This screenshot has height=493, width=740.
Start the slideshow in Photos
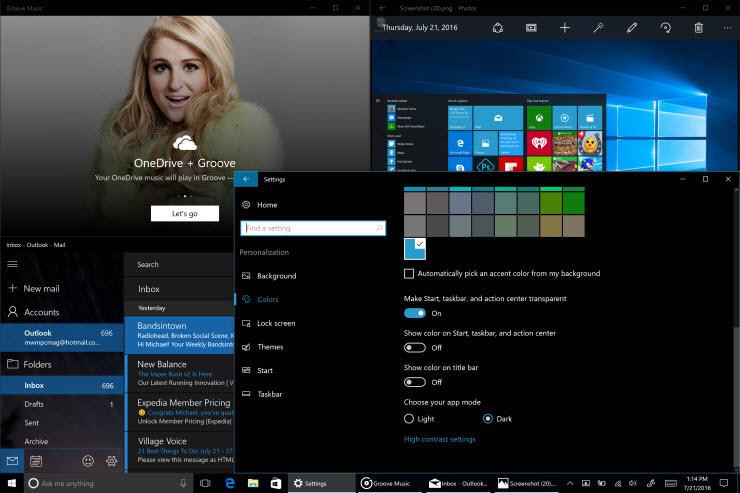pos(531,28)
